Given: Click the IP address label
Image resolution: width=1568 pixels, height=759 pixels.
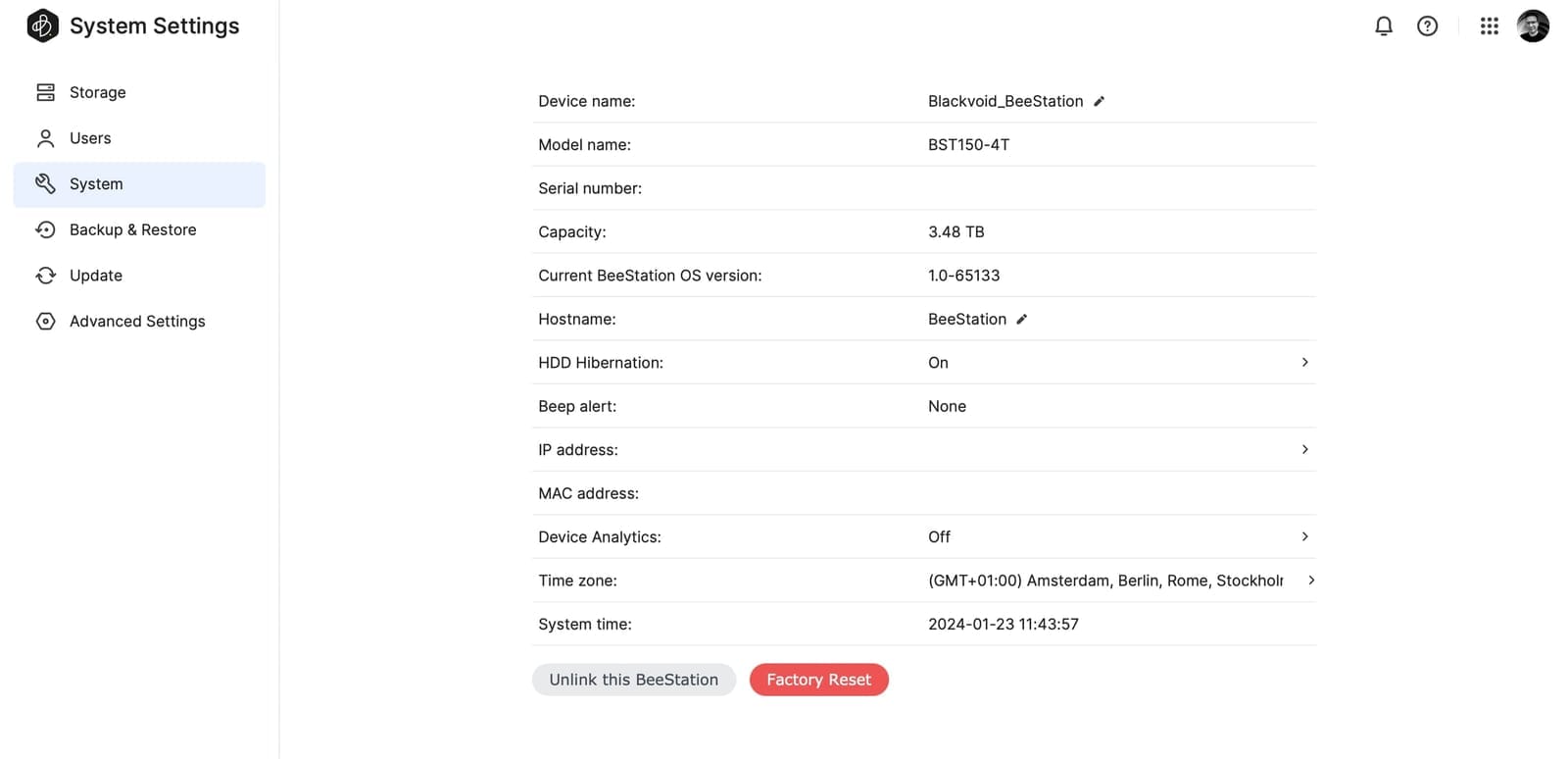Looking at the screenshot, I should click(578, 450).
